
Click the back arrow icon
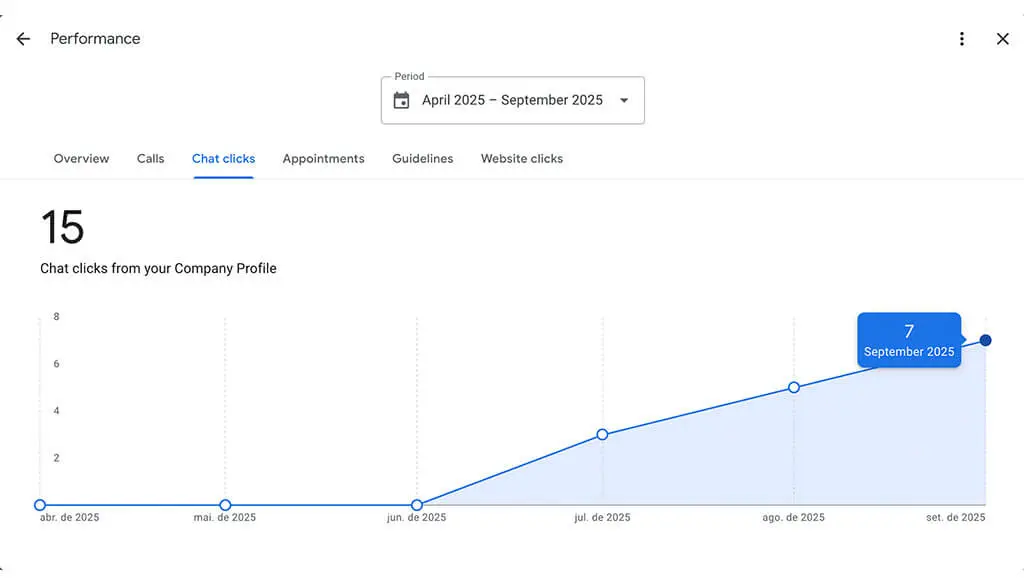pos(22,39)
